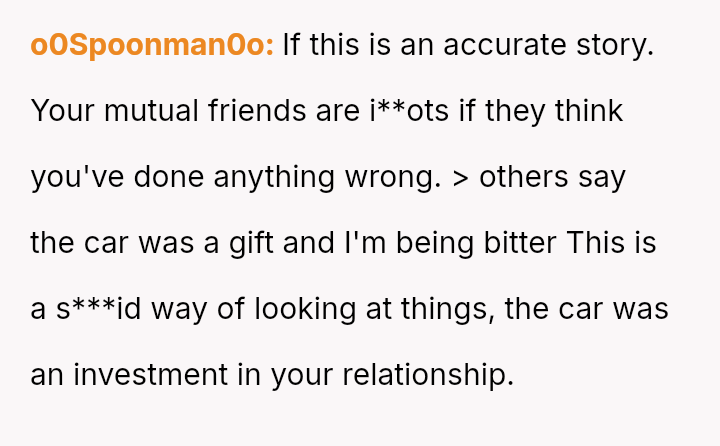
Task: Click the words "This is" ending line four
Action: pyautogui.click(x=611, y=243)
